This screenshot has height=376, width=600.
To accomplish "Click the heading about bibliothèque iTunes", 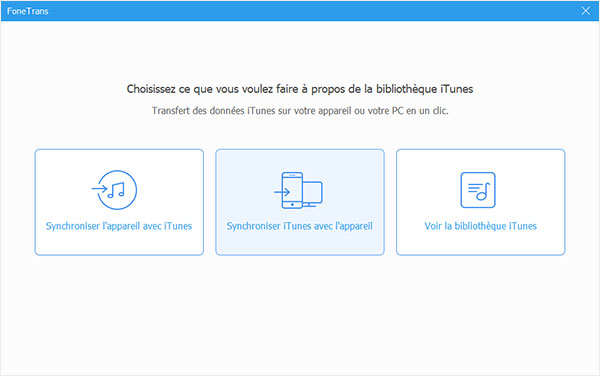I will tap(300, 89).
